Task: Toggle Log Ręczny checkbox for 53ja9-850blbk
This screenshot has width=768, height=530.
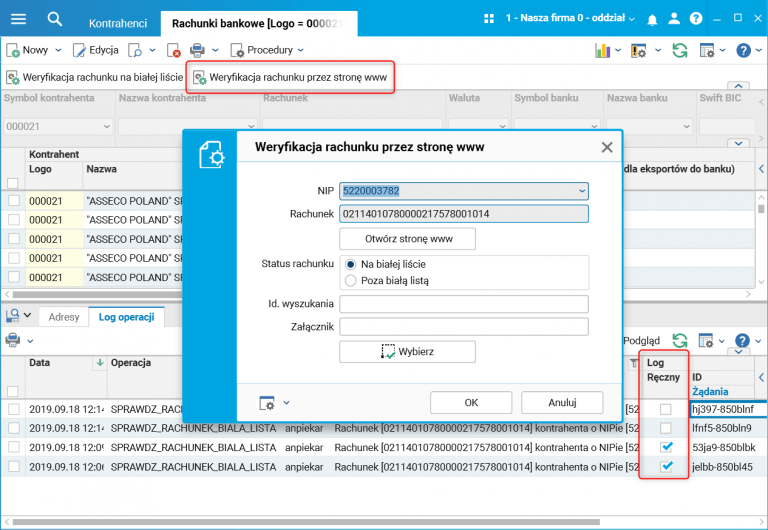Action: click(665, 447)
